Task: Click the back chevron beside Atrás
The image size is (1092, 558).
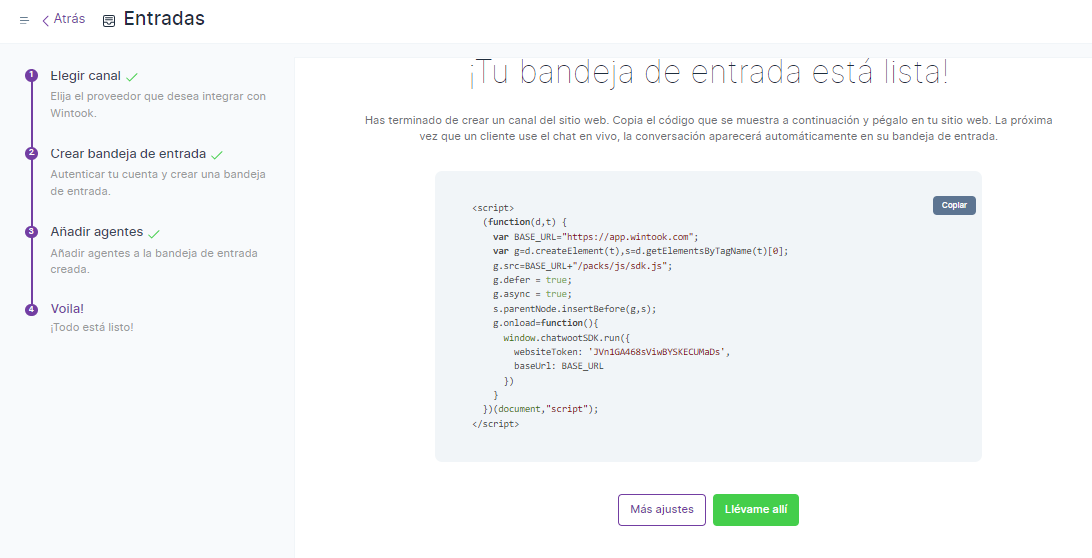Action: click(x=45, y=21)
